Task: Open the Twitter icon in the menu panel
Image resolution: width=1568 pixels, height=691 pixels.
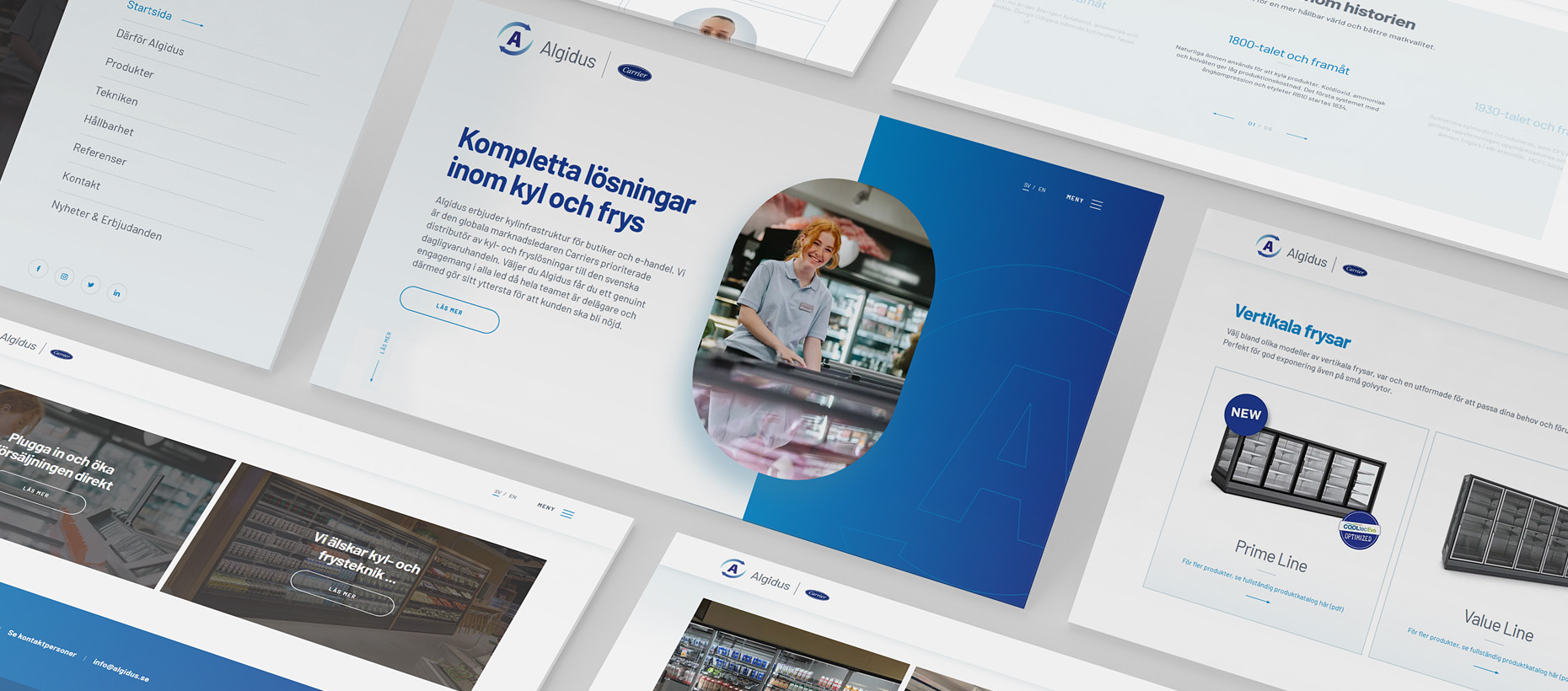Action: pos(90,285)
